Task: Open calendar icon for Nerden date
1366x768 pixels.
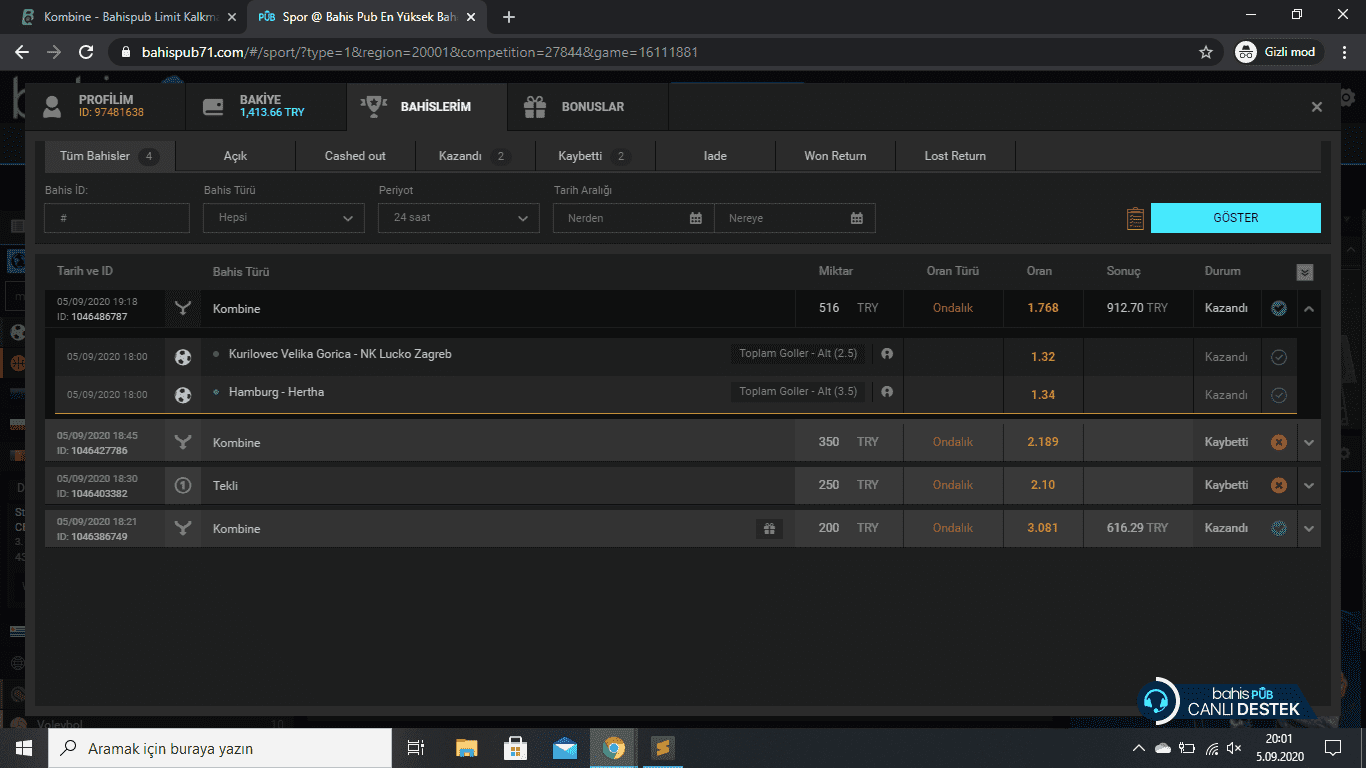Action: 696,218
